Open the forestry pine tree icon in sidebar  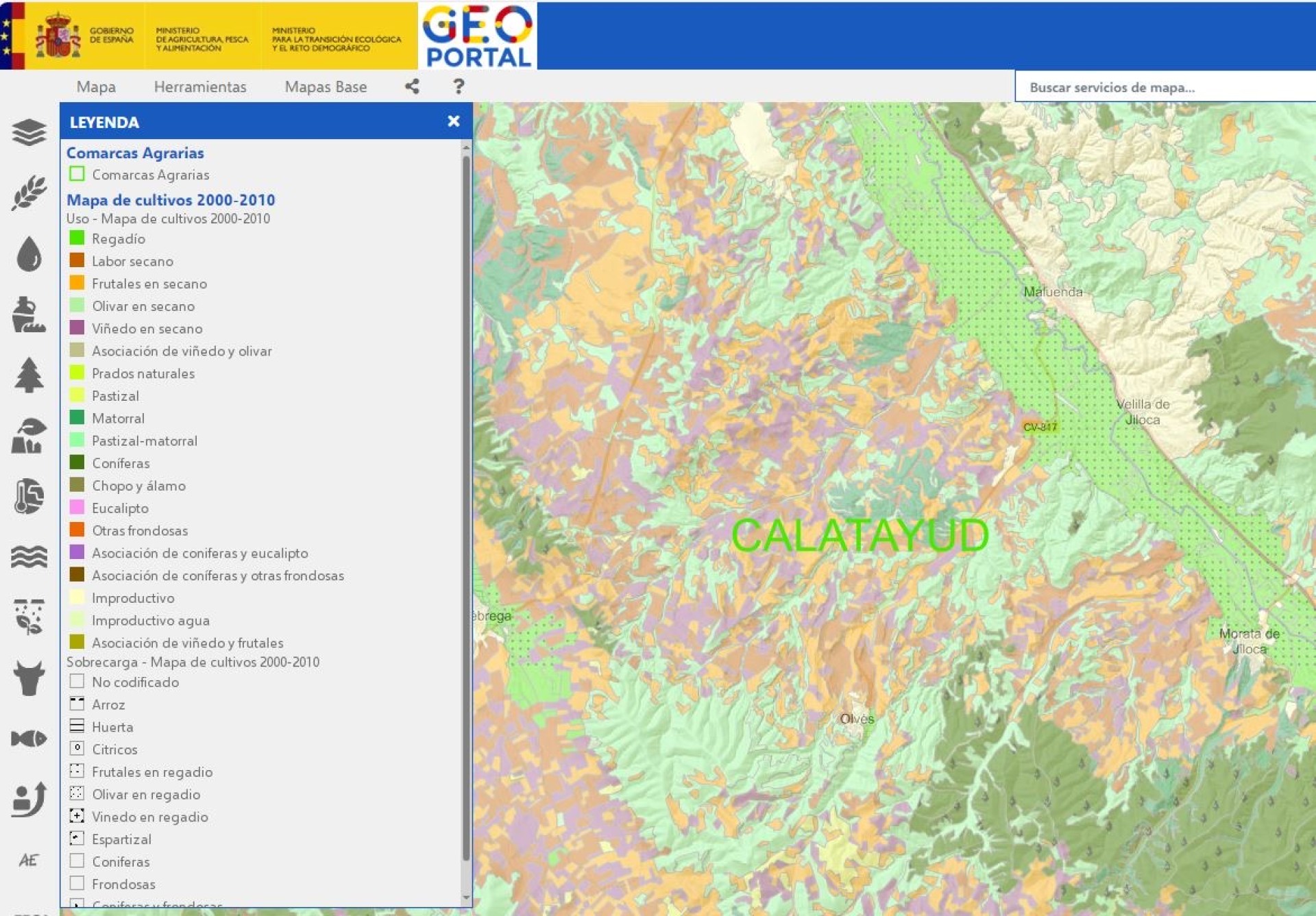tap(29, 375)
